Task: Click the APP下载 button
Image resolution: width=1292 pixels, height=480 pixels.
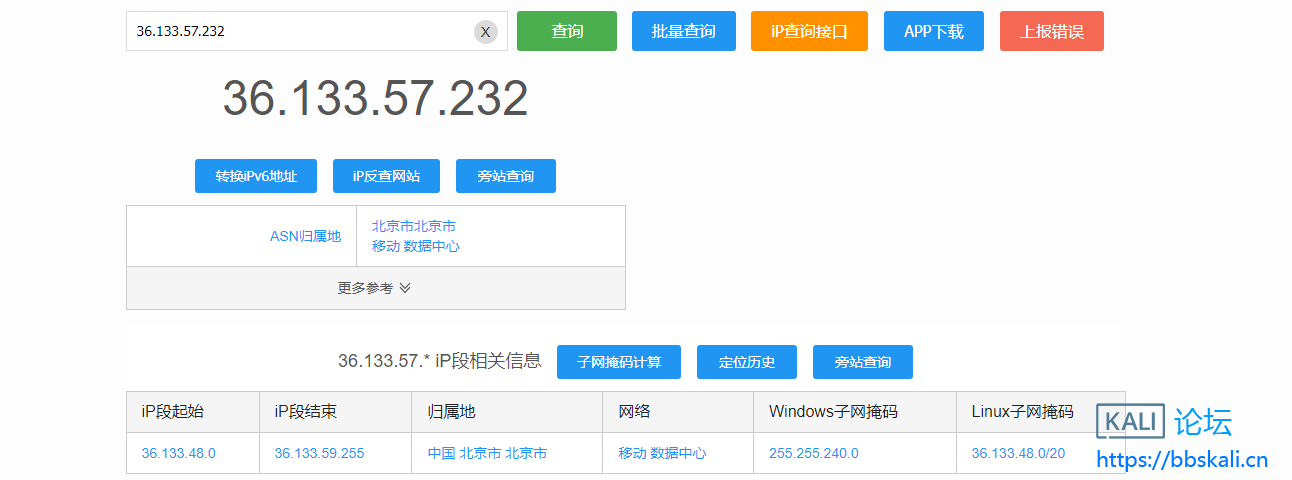Action: [x=933, y=31]
